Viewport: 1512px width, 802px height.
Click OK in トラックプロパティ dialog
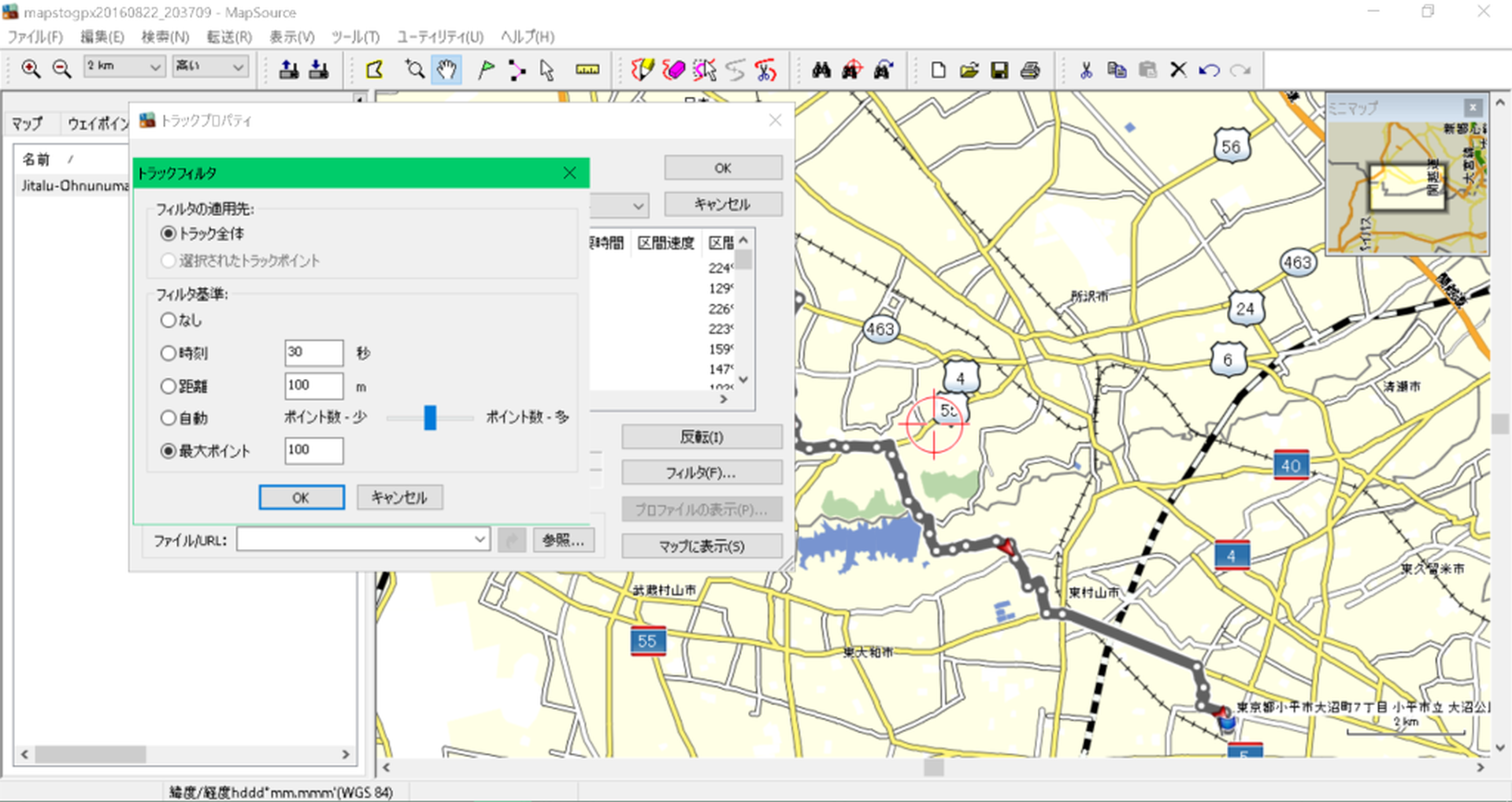(x=723, y=168)
